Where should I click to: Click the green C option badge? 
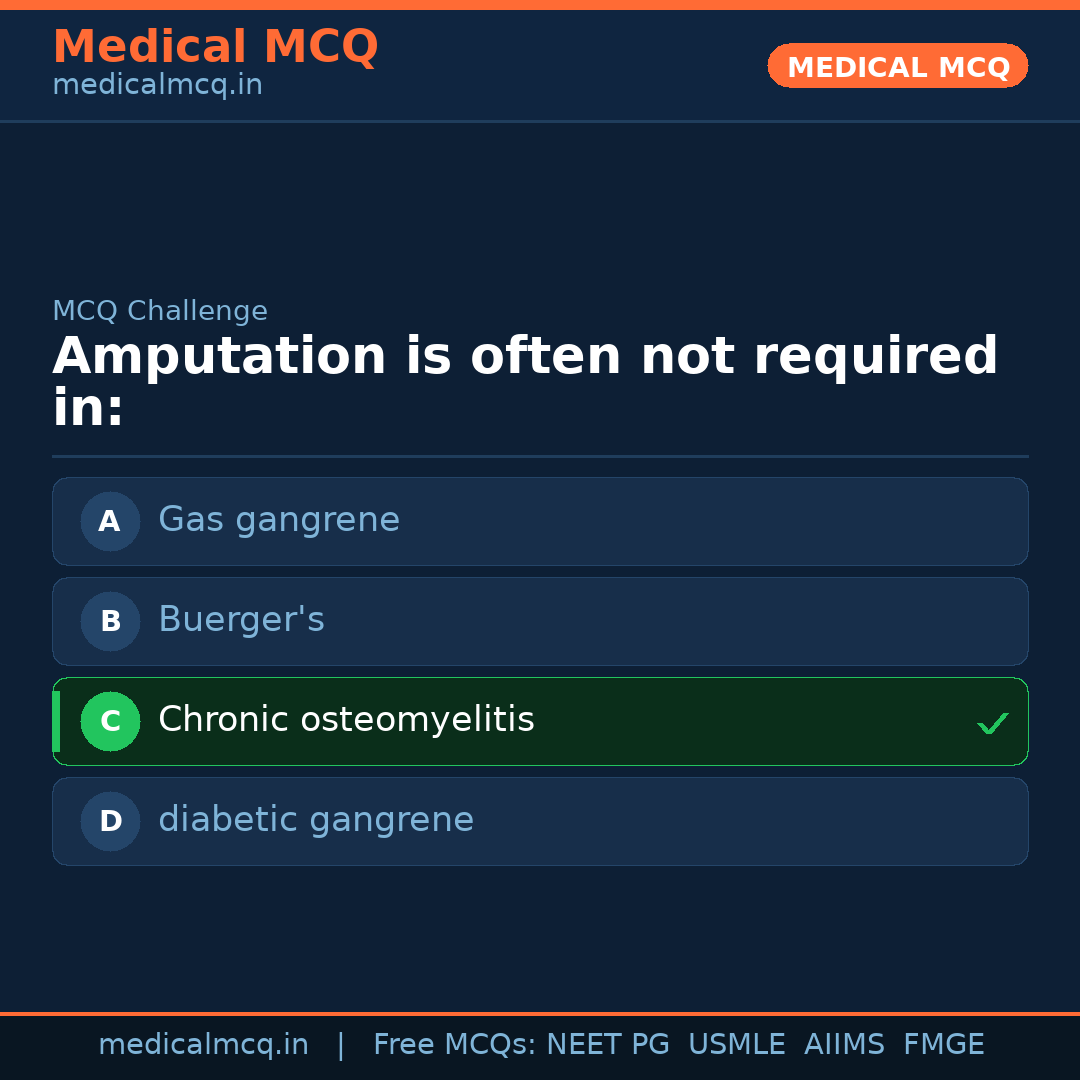point(110,721)
